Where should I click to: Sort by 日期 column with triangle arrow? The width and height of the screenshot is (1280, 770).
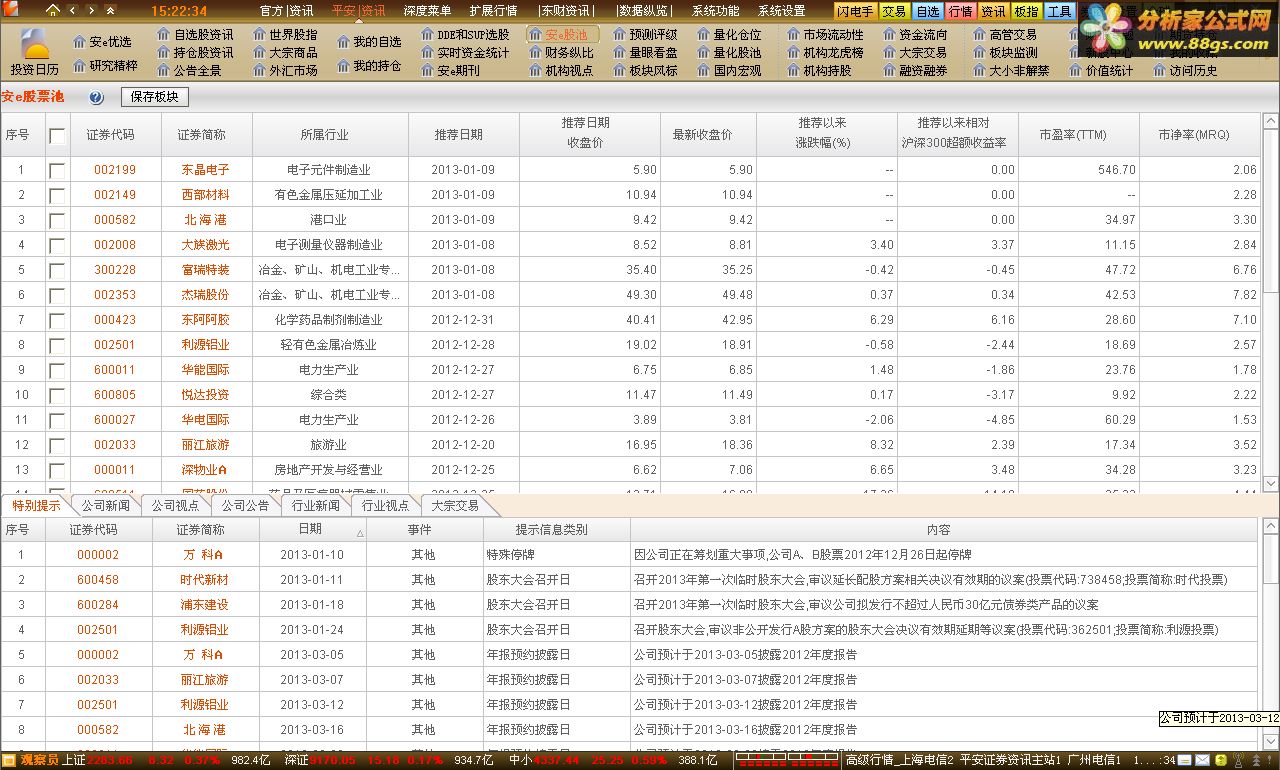pos(313,530)
